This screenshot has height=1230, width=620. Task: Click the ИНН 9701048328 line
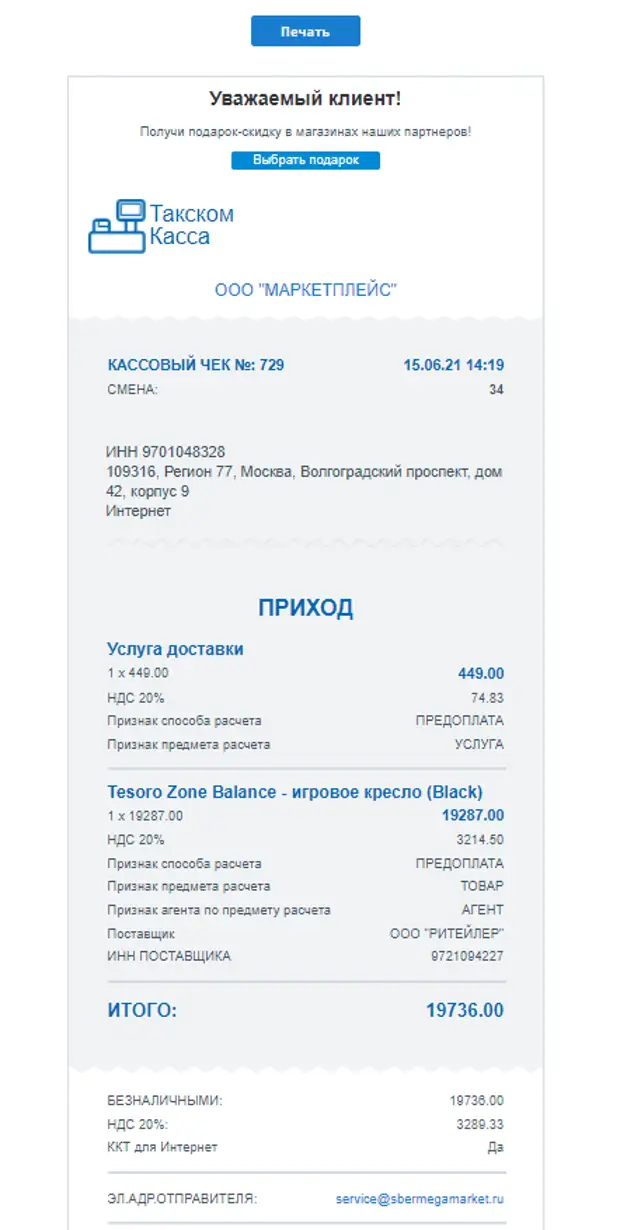tap(166, 452)
